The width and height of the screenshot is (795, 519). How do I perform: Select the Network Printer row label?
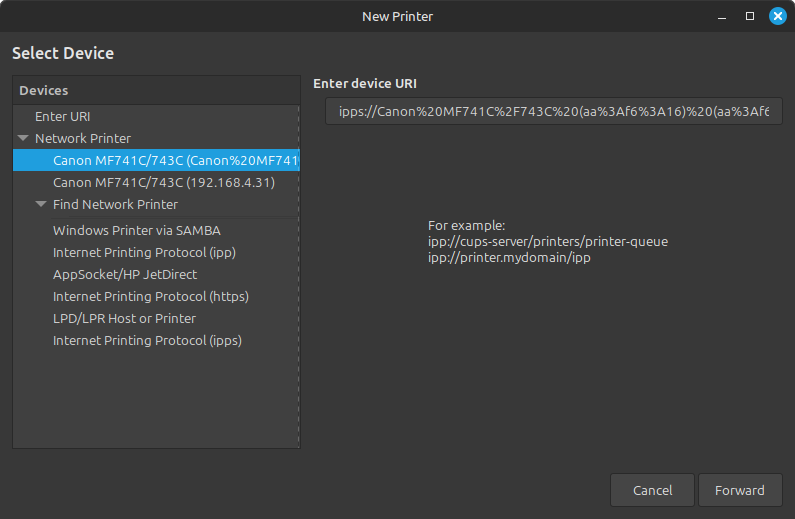pos(83,138)
